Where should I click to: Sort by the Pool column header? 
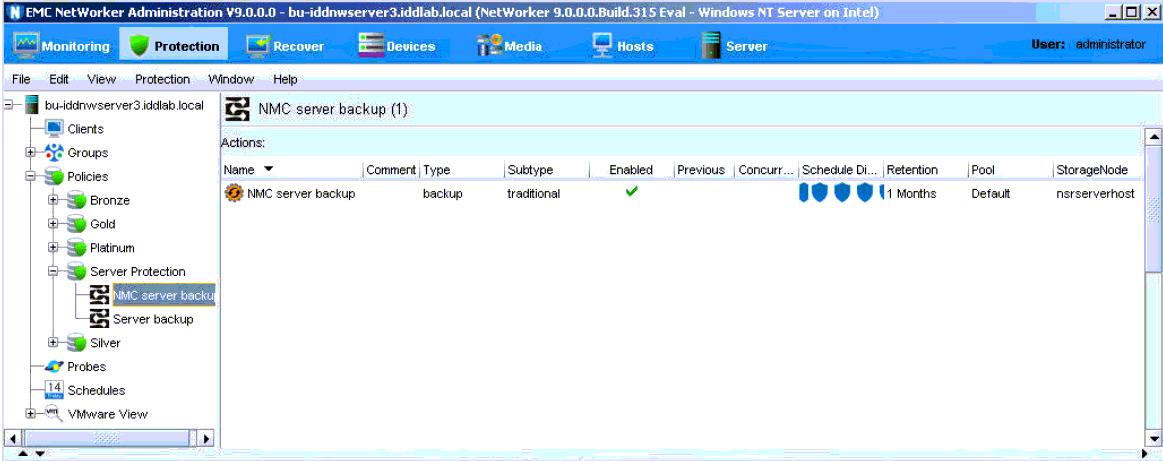click(x=1009, y=170)
